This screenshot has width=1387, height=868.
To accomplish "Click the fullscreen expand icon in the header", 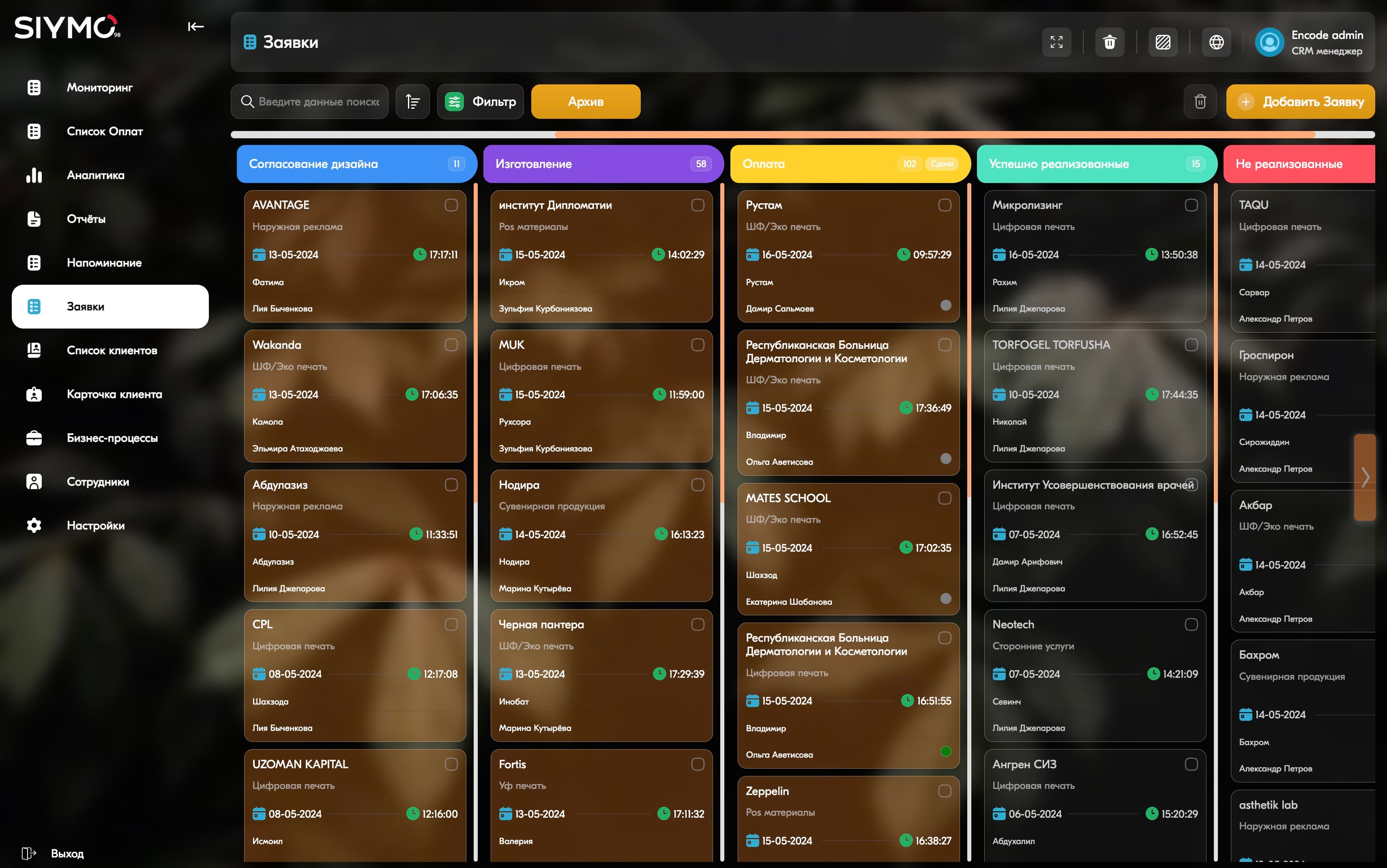I will (1056, 42).
